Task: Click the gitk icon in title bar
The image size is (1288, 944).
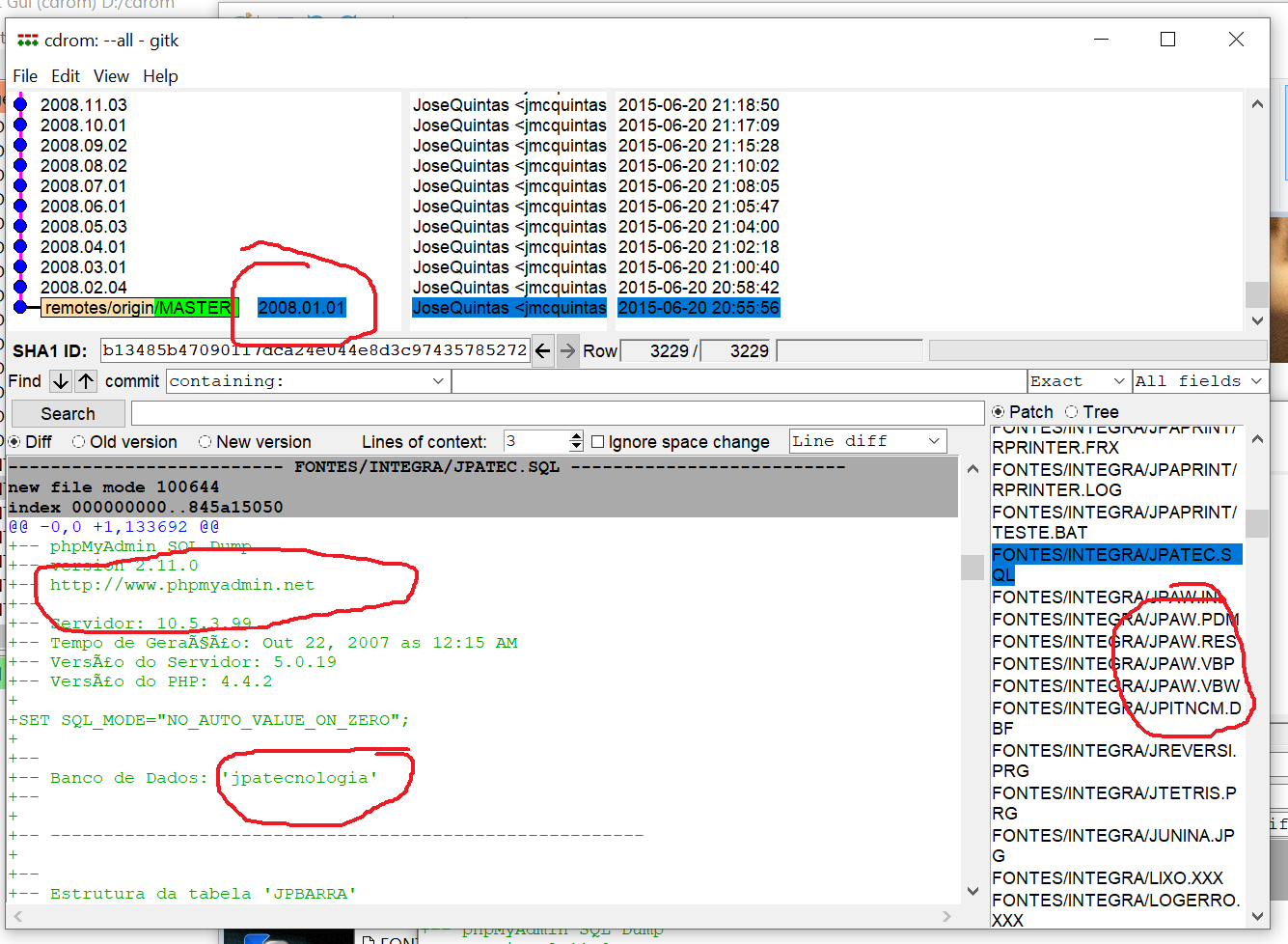Action: point(28,41)
